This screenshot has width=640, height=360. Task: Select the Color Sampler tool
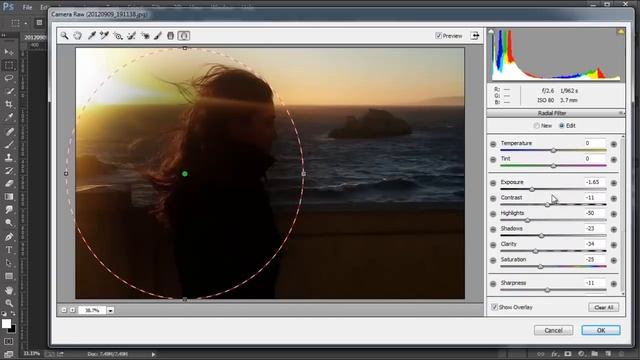[104, 36]
